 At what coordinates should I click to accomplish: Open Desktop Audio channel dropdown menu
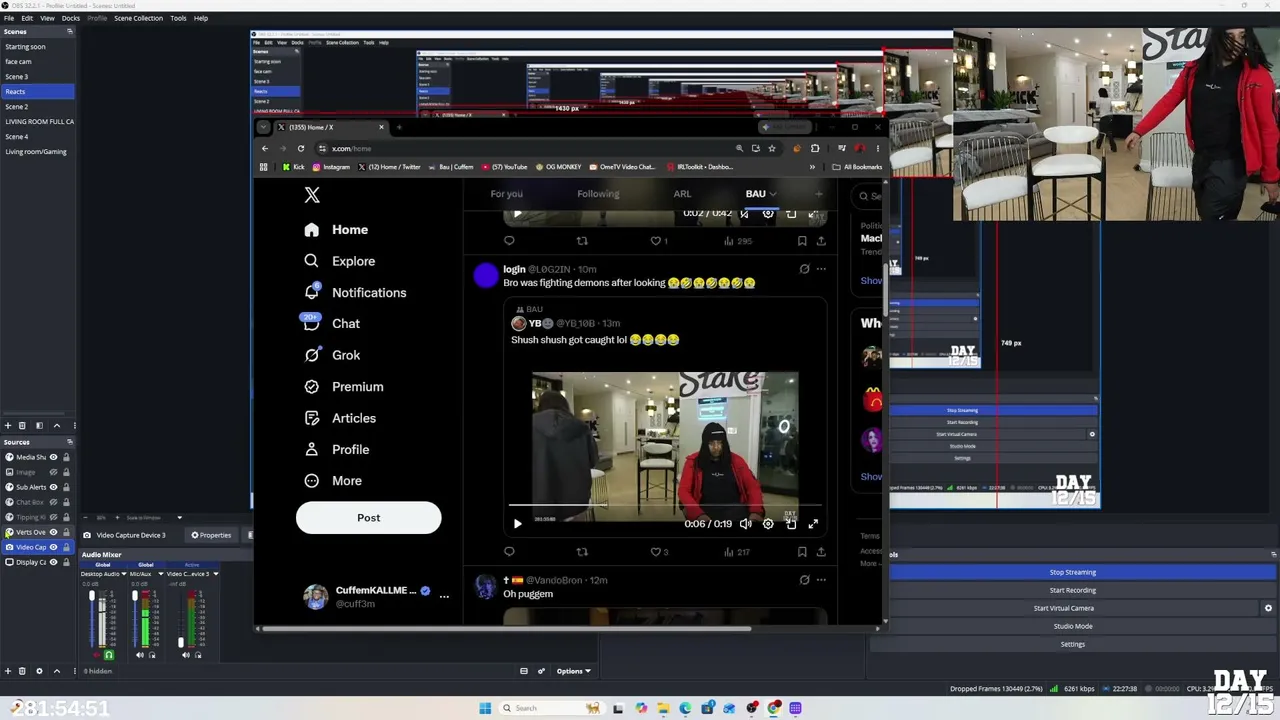[125, 574]
